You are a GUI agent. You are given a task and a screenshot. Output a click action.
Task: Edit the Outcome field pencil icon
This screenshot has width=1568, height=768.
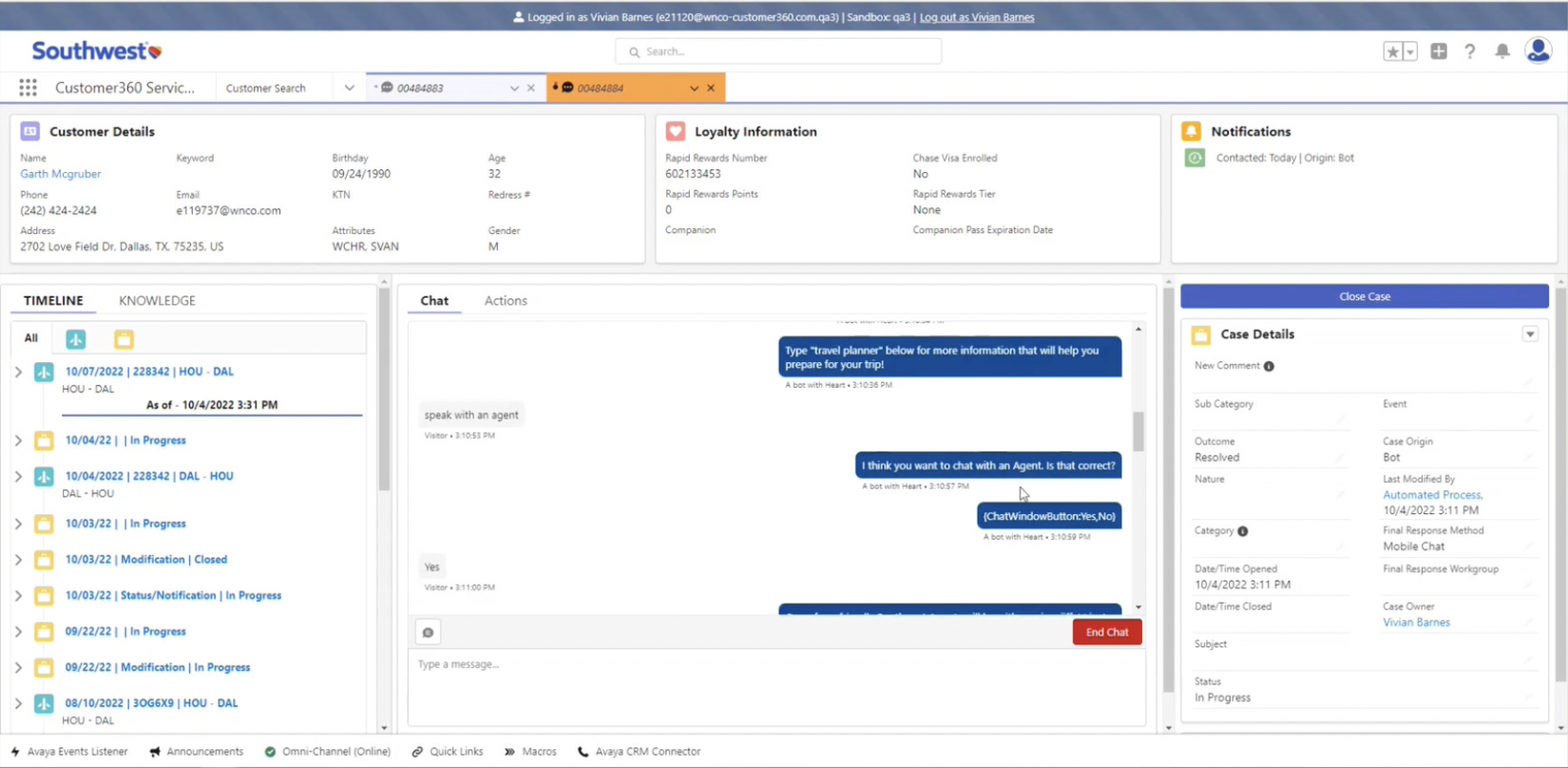tap(1340, 458)
